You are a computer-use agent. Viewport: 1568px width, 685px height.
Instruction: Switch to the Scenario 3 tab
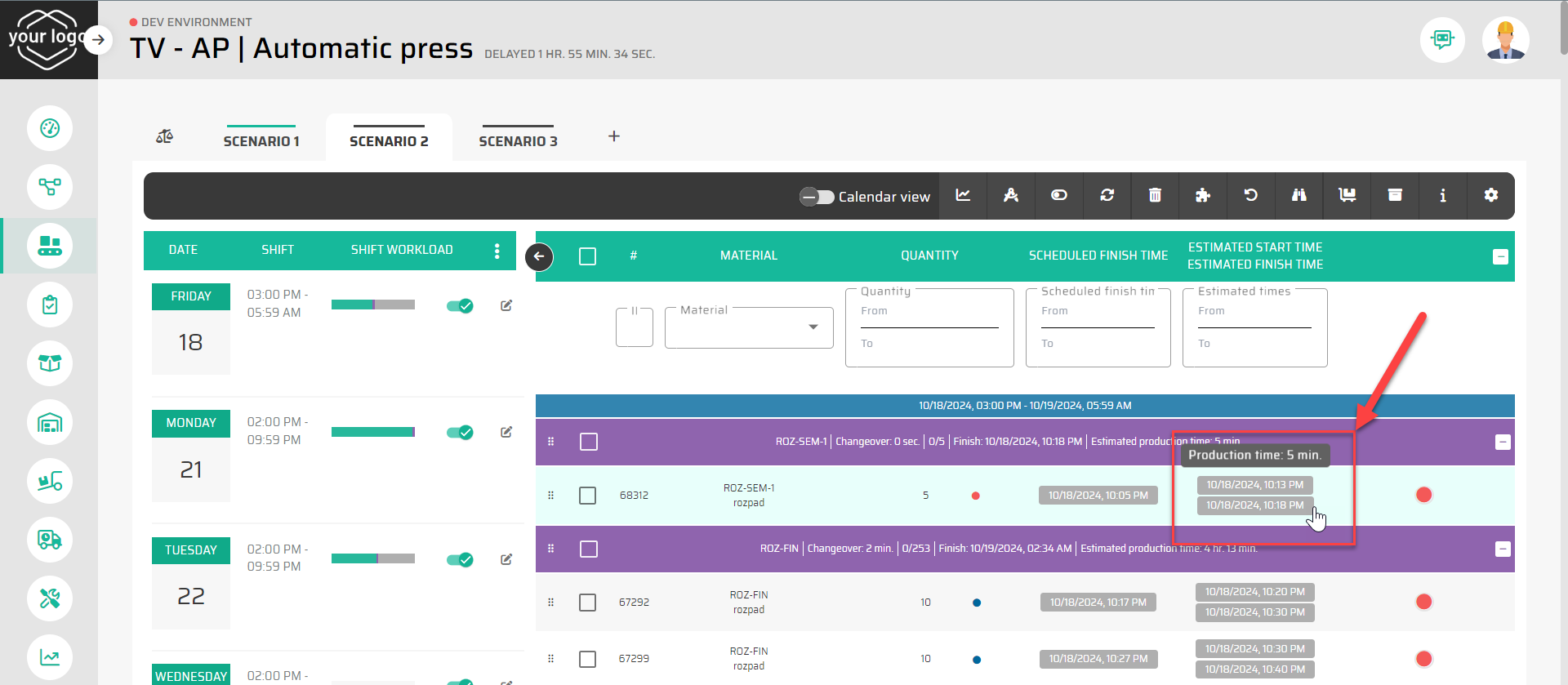click(x=518, y=140)
